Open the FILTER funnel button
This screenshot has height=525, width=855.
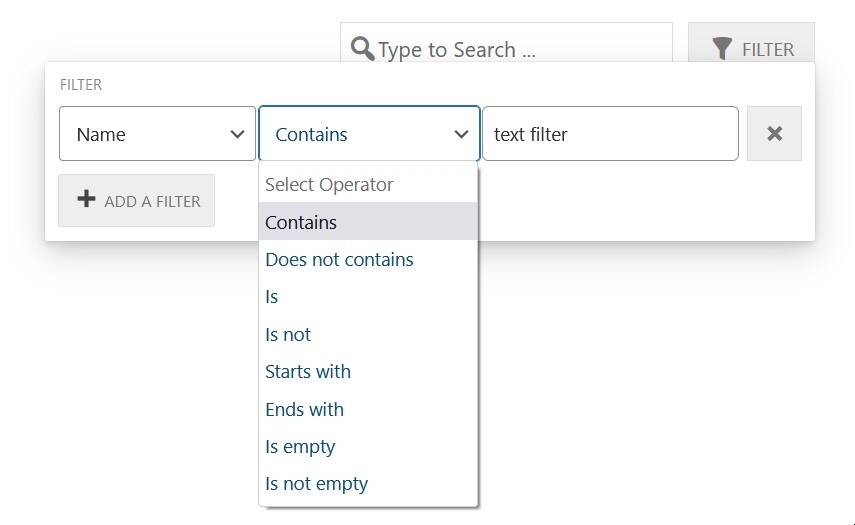coord(751,44)
